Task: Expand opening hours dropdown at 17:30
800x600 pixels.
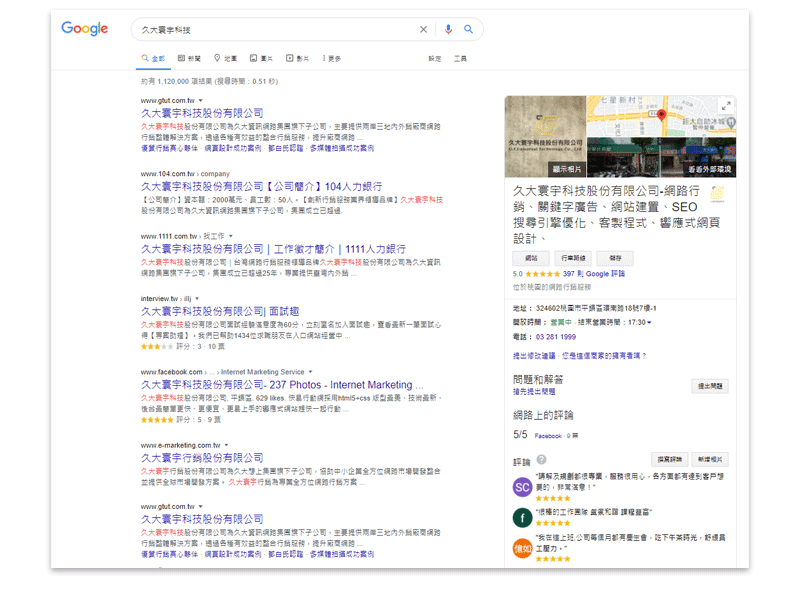Action: [649, 322]
